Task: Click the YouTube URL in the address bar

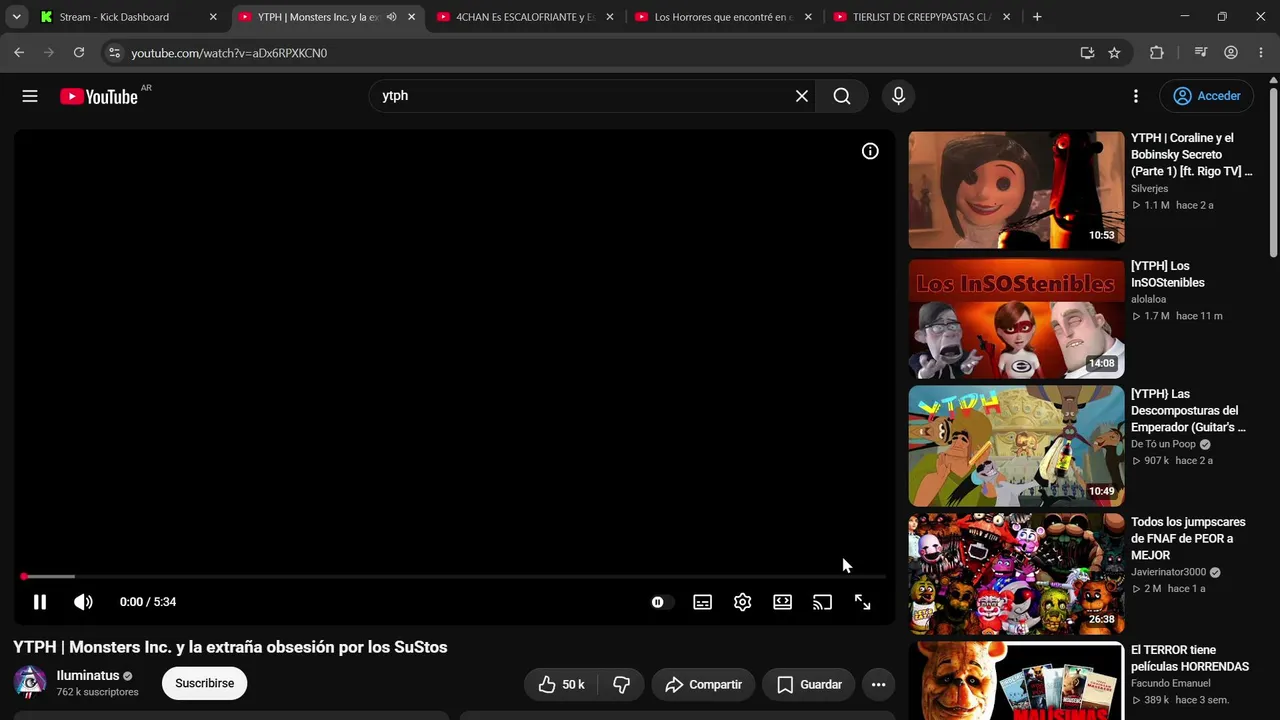Action: [229, 53]
